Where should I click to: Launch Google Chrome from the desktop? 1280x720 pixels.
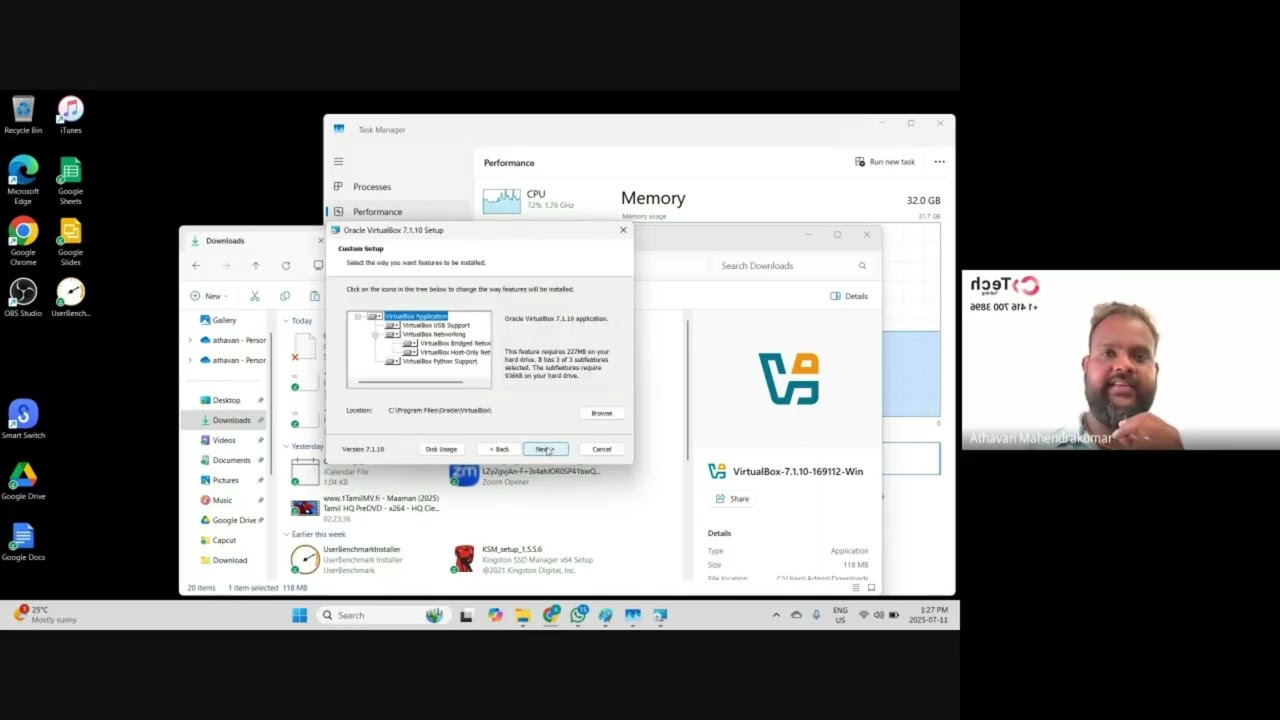pyautogui.click(x=23, y=241)
